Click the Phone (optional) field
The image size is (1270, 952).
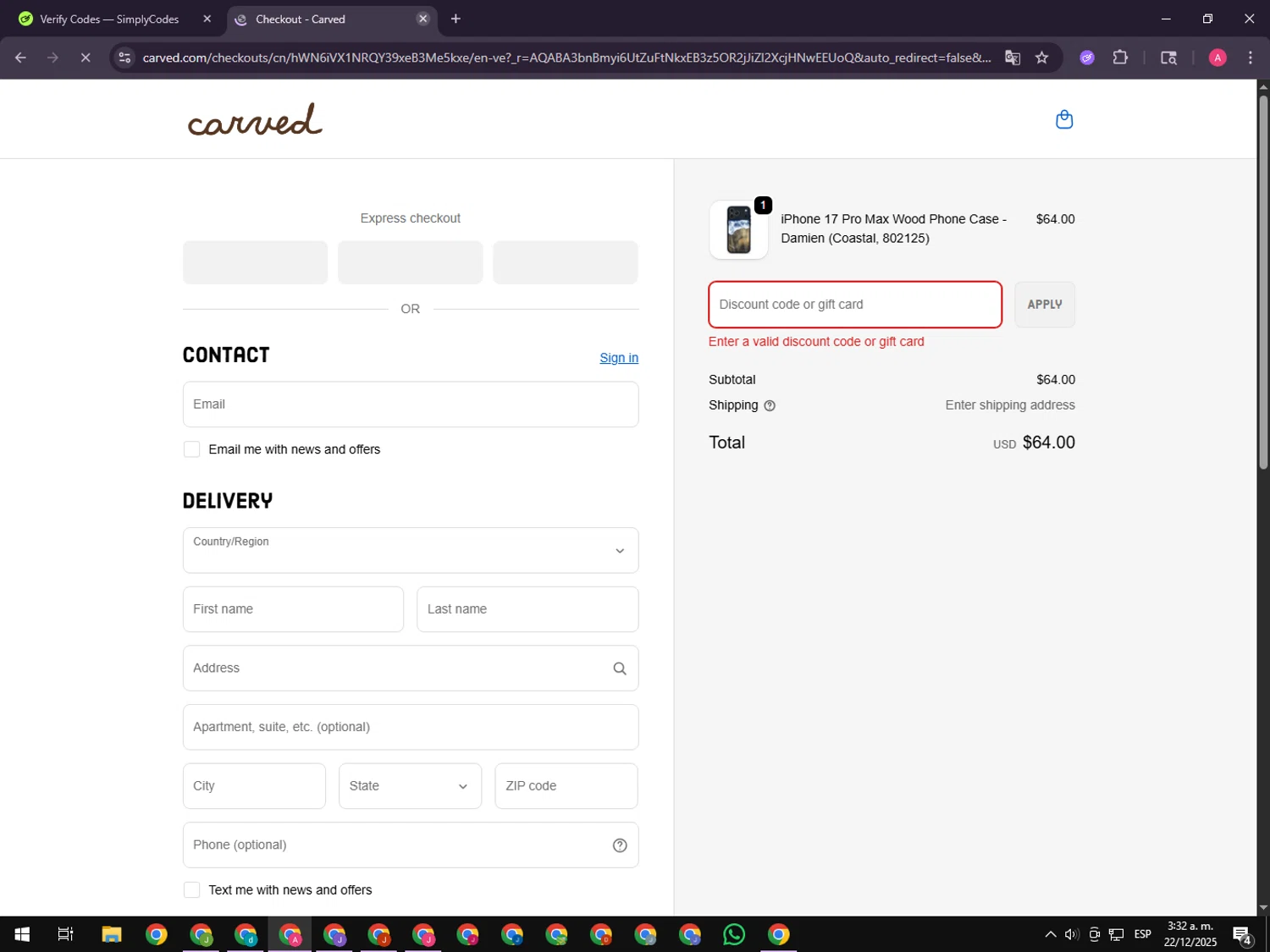pos(411,845)
